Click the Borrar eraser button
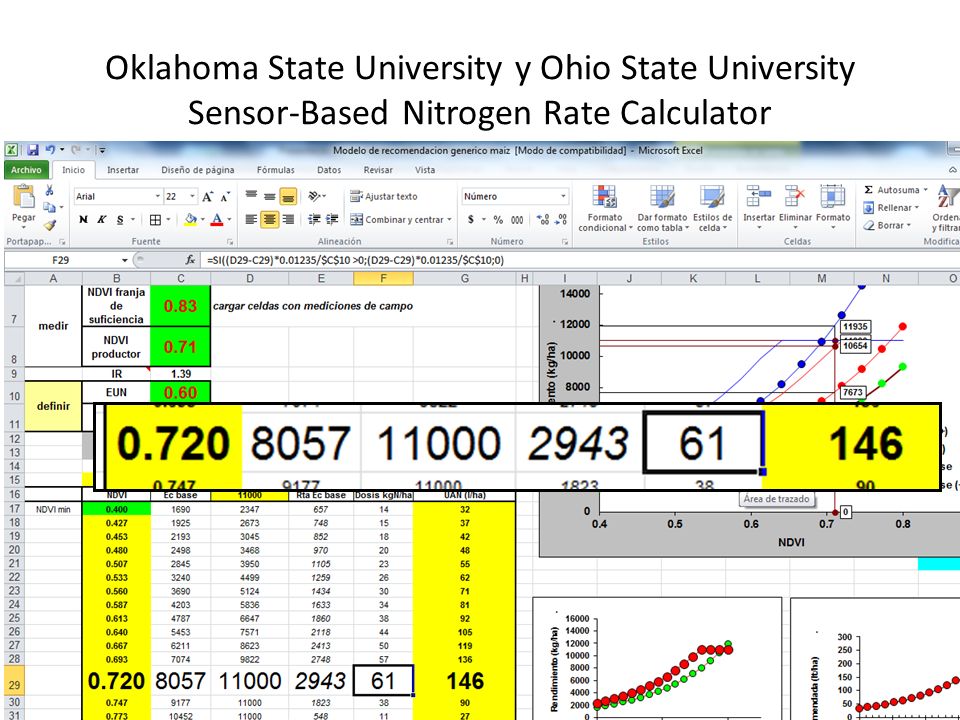 (887, 225)
